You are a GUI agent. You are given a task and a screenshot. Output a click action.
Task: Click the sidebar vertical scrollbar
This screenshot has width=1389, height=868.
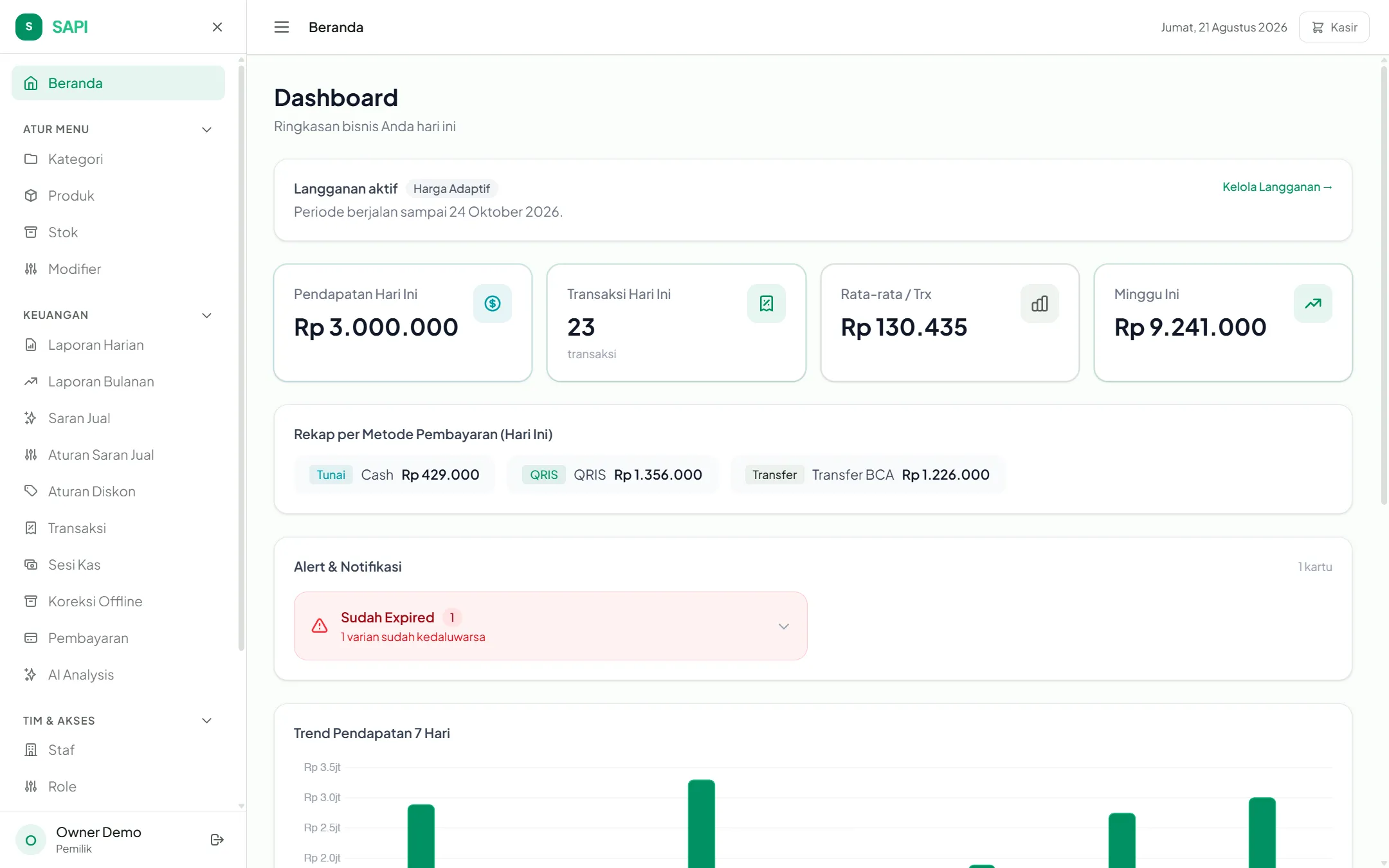241,357
